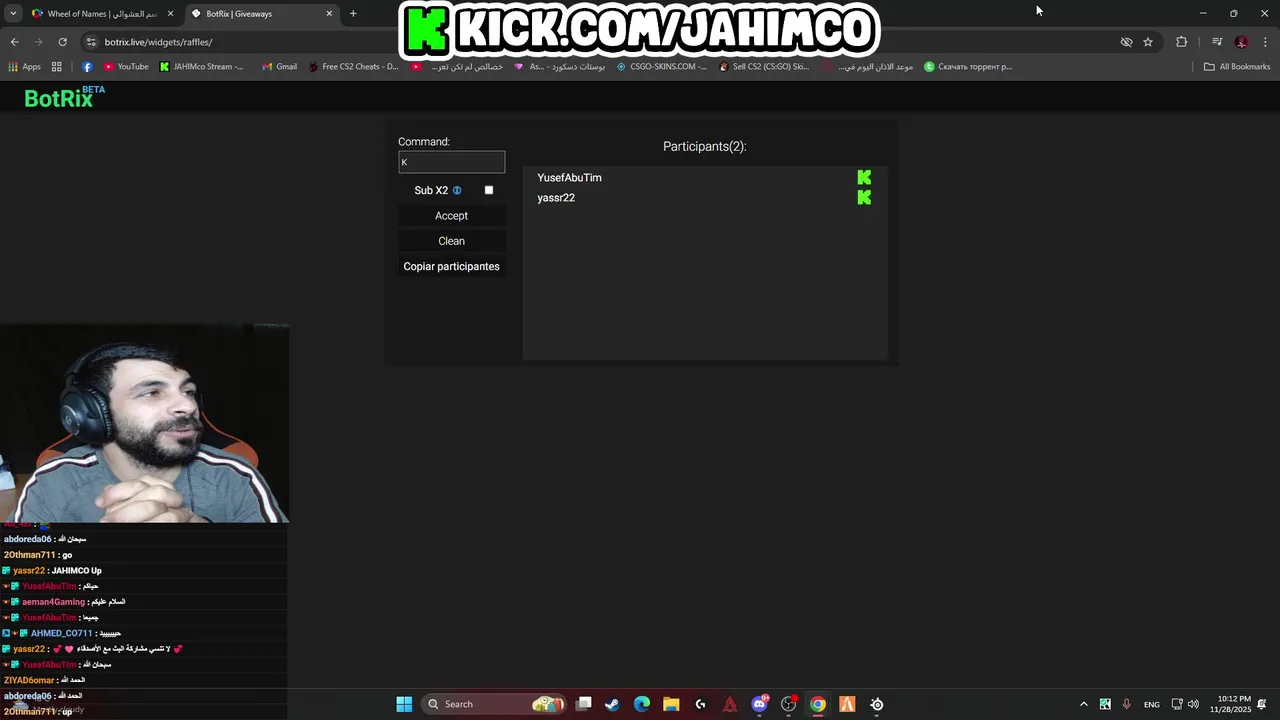Switch ENG input language
Image resolution: width=1280 pixels, height=720 pixels.
(x=1152, y=704)
